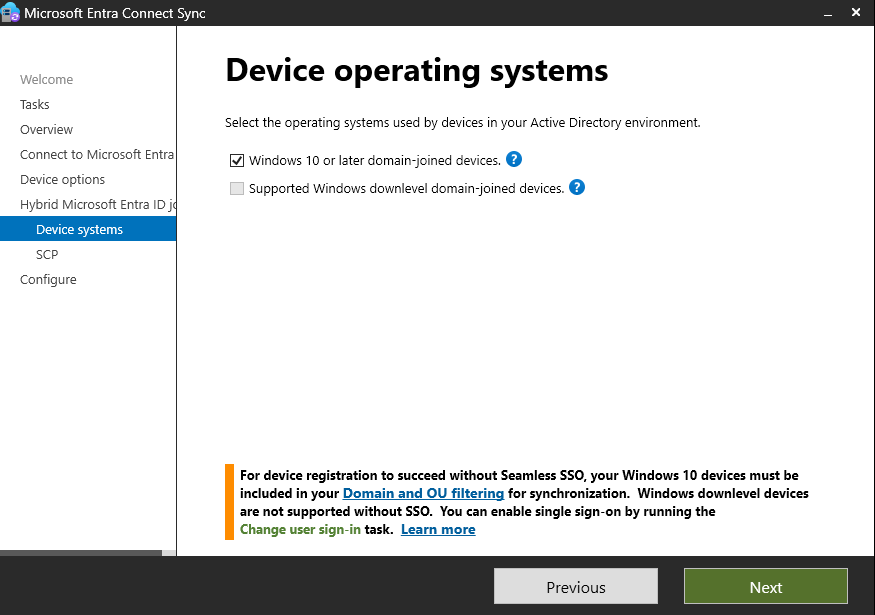
Task: Select Hybrid Microsoft Entra ID join step
Action: 97,205
